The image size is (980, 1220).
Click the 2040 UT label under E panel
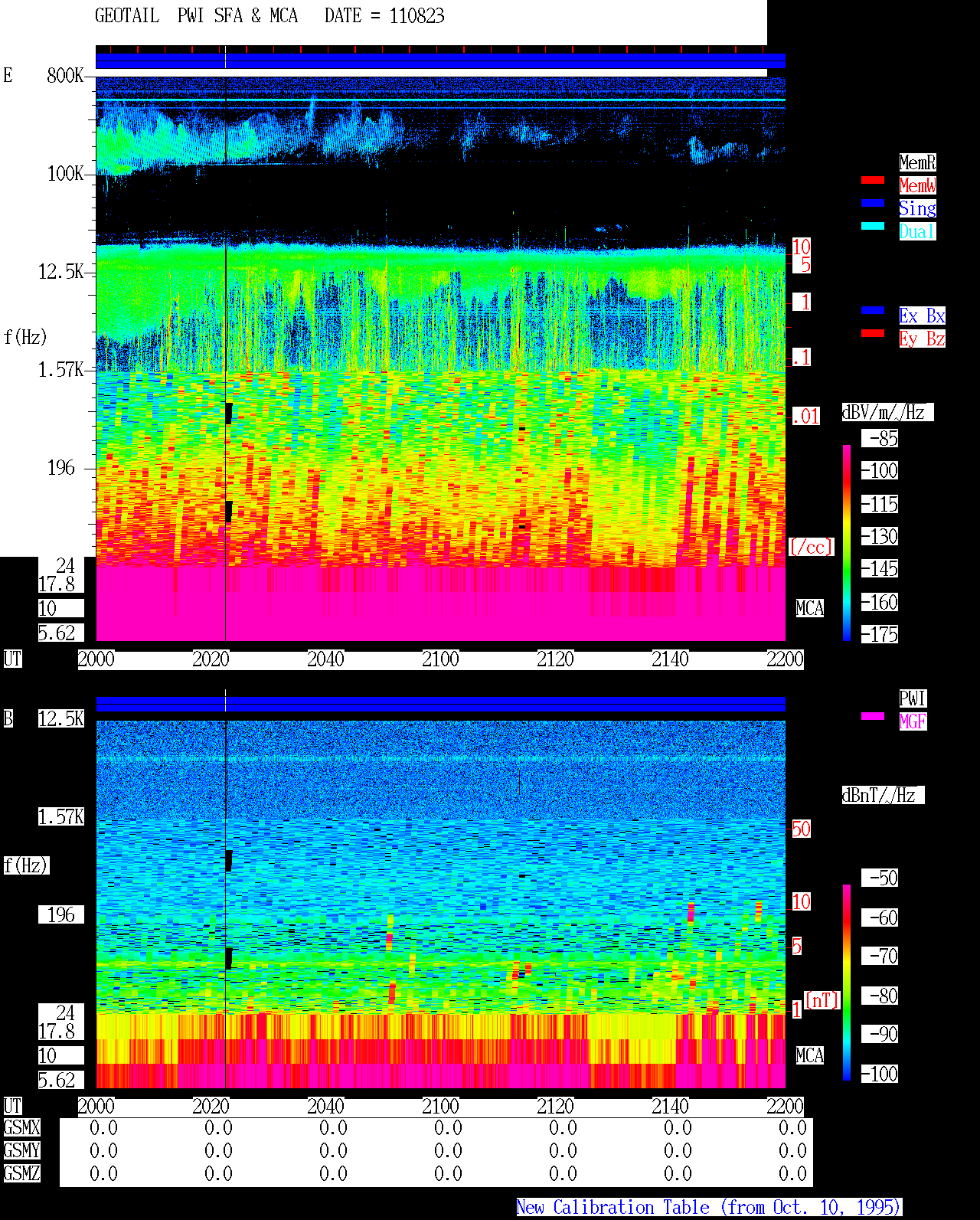325,659
